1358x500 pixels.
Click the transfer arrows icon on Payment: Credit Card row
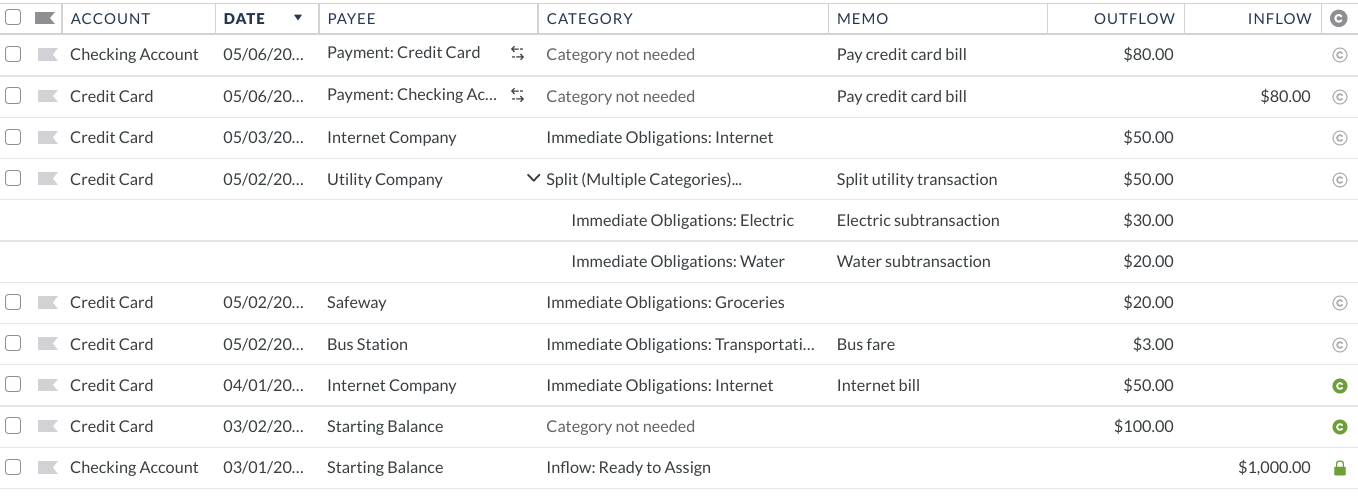517,53
